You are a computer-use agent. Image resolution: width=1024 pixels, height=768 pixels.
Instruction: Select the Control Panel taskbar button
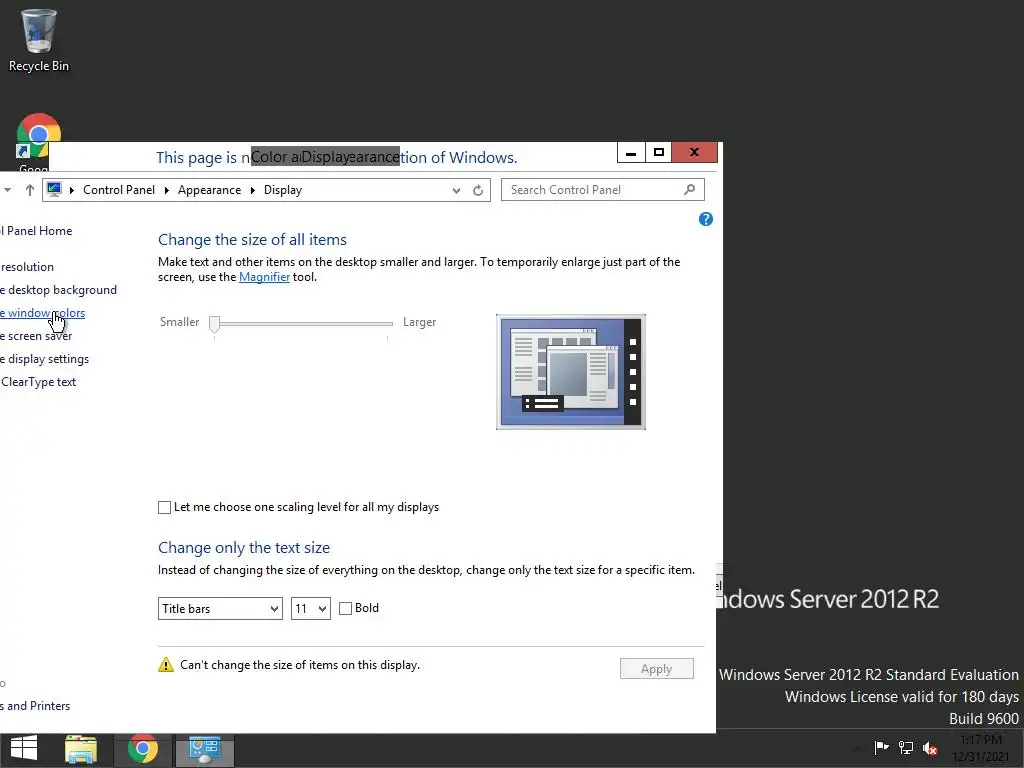pos(204,750)
